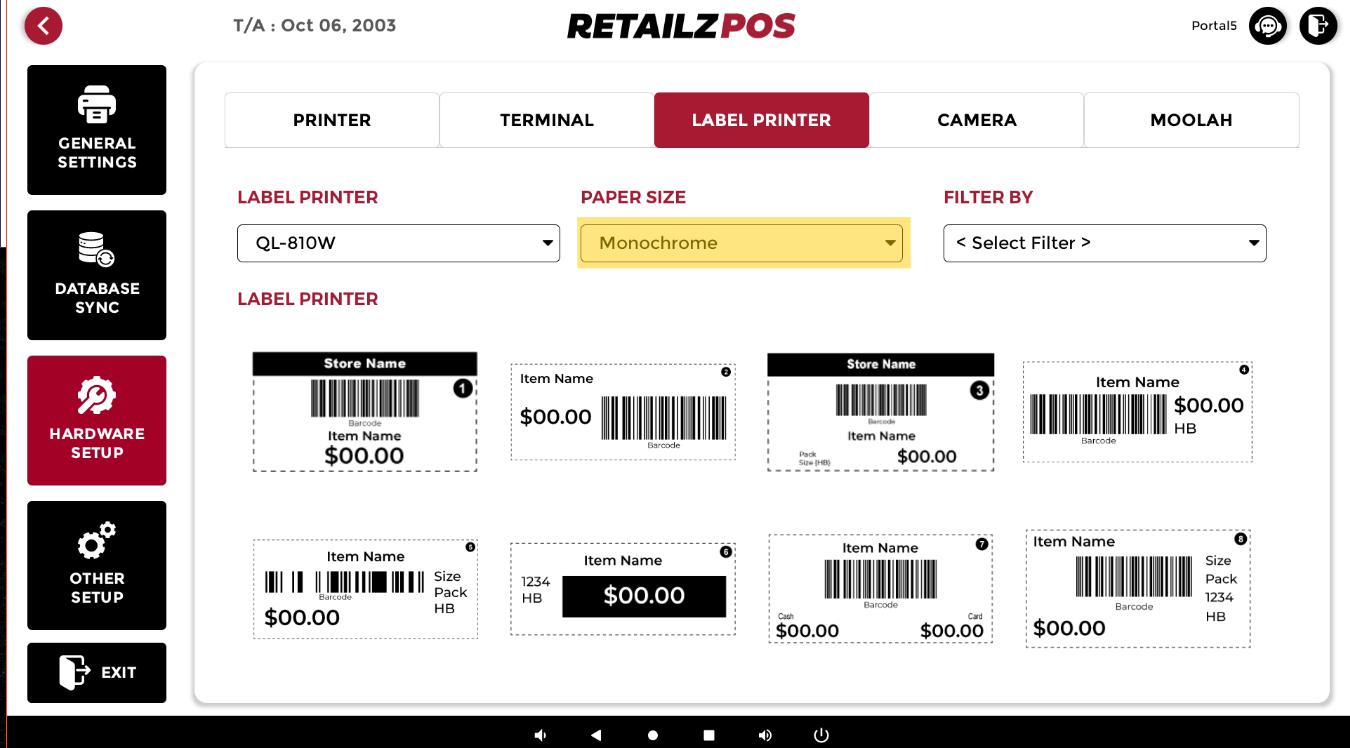The image size is (1350, 748).
Task: Switch to the Camera tab
Action: 976,120
